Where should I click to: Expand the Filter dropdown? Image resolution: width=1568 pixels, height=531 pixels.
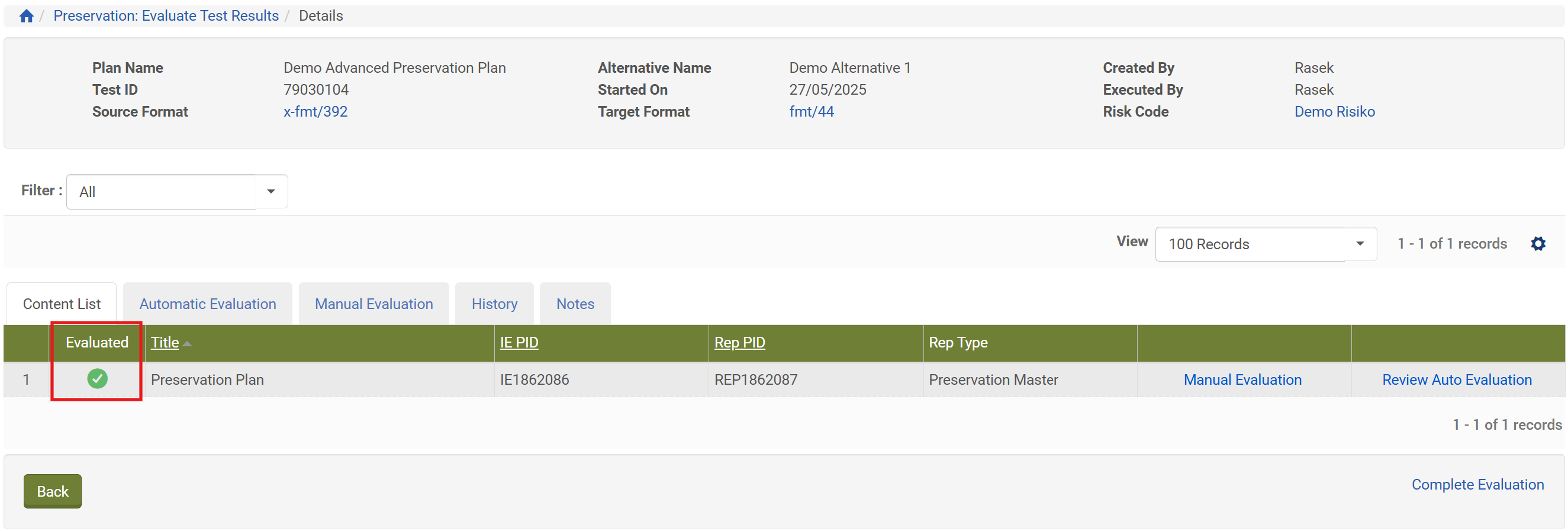[271, 192]
